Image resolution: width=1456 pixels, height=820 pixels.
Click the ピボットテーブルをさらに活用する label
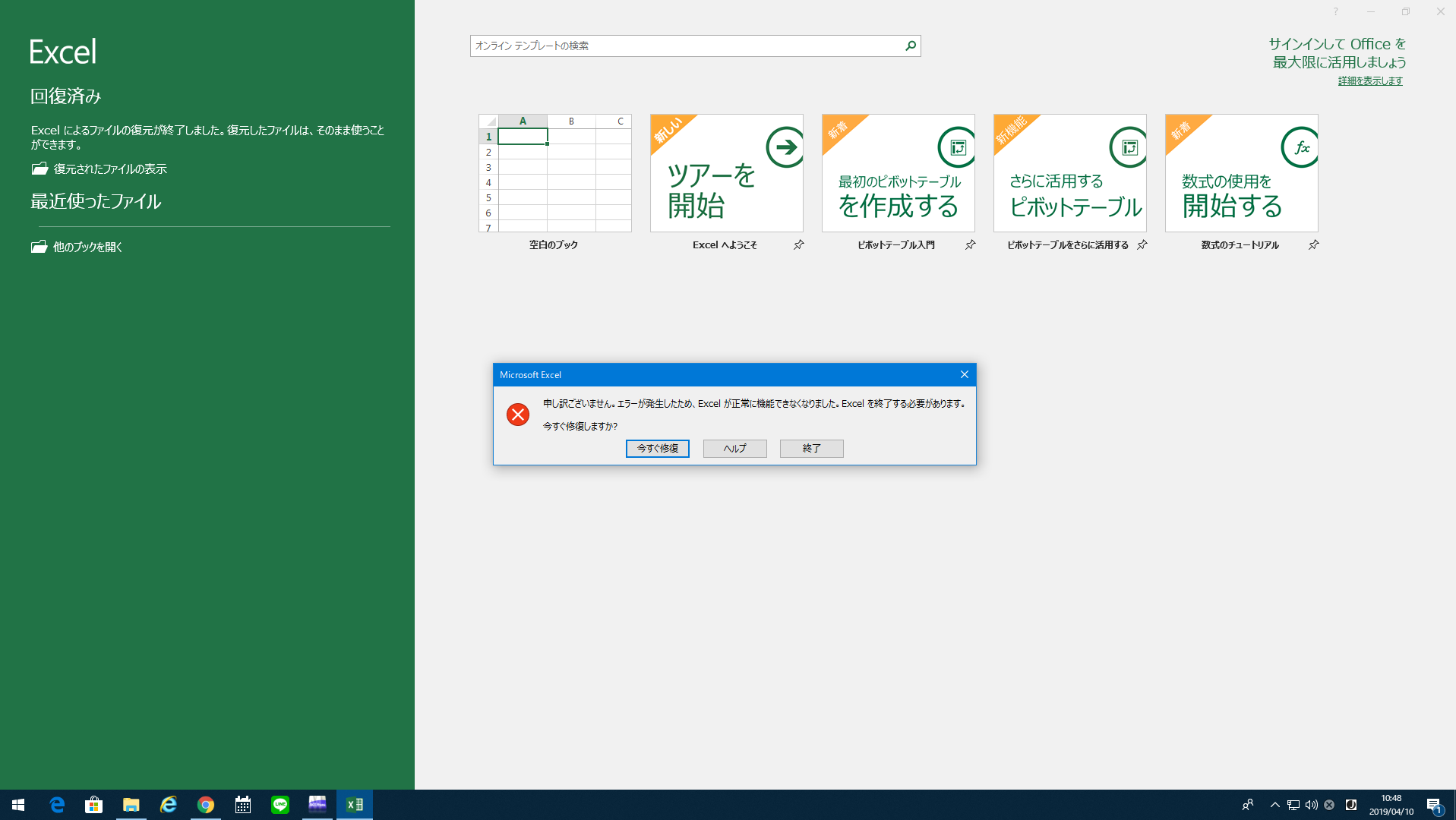(x=1068, y=244)
